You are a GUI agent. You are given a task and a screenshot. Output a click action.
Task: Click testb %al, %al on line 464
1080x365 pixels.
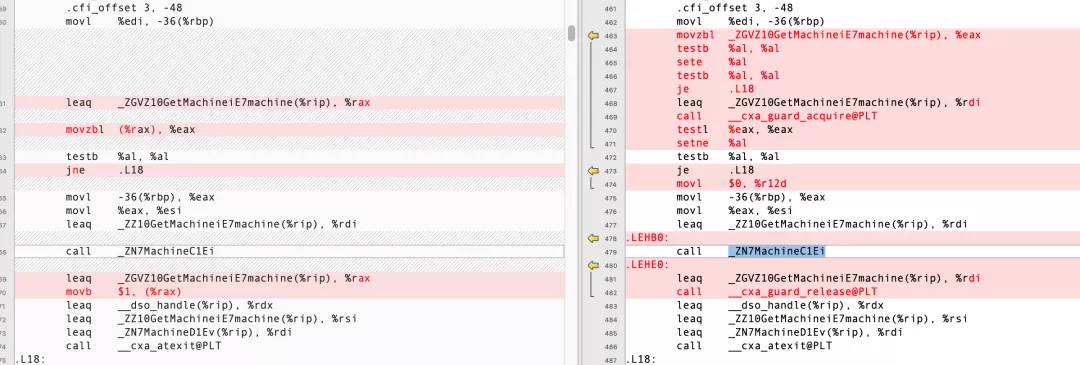click(x=728, y=48)
